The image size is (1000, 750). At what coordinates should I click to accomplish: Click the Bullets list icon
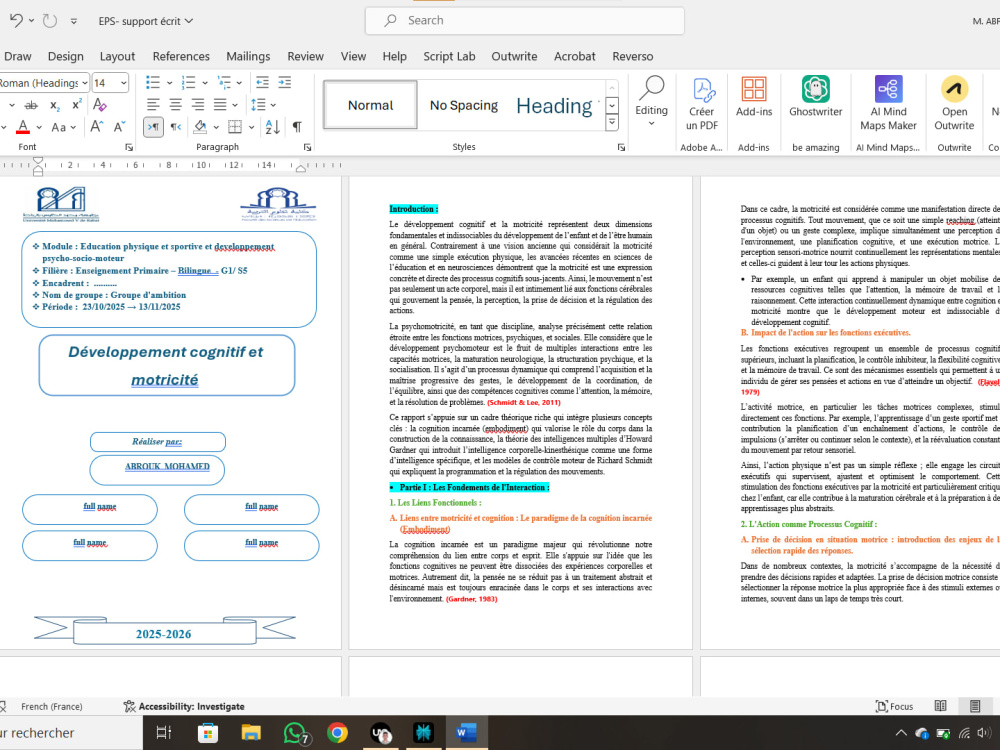(x=153, y=82)
